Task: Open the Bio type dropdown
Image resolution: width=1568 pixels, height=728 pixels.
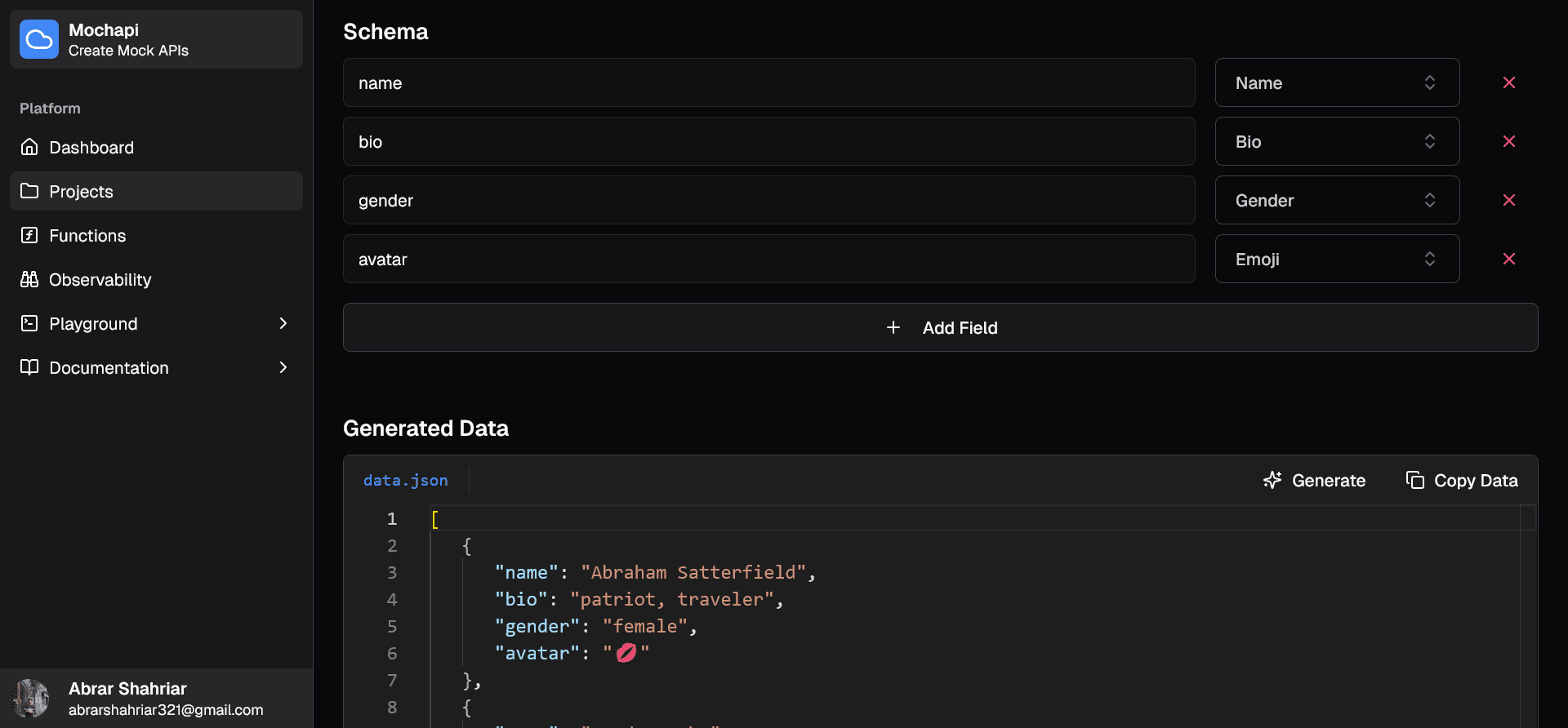Action: click(x=1336, y=142)
